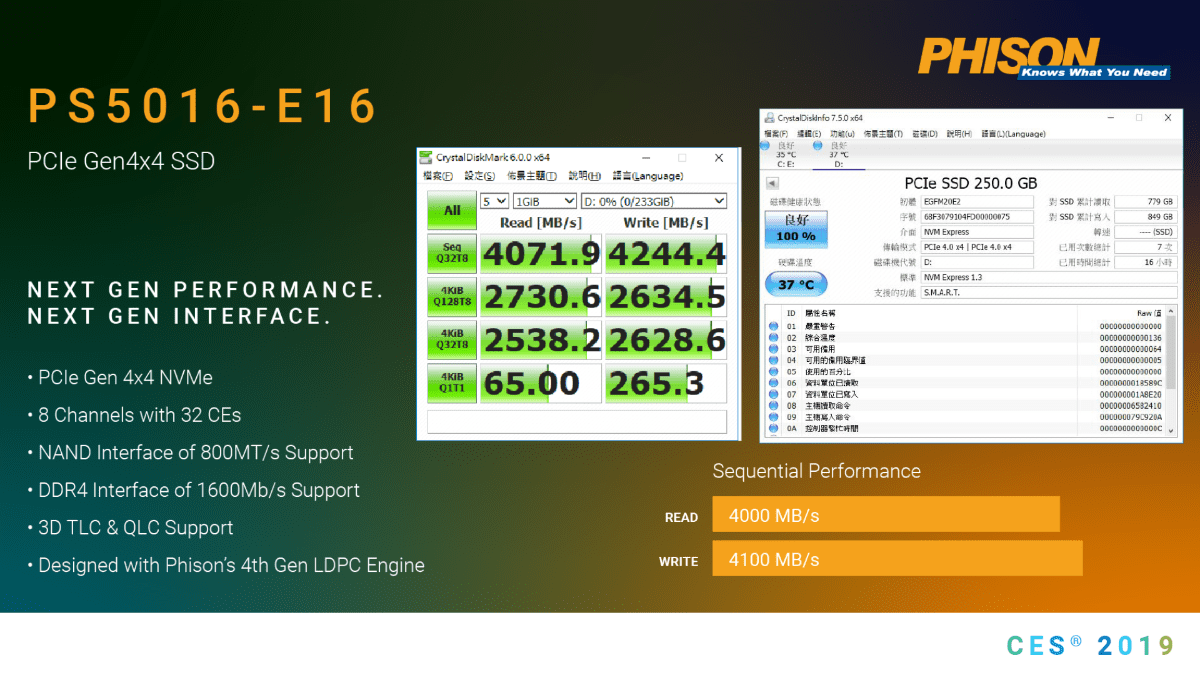The image size is (1200, 675).
Task: Click the status orb for attribute 01
Action: pyautogui.click(x=773, y=326)
